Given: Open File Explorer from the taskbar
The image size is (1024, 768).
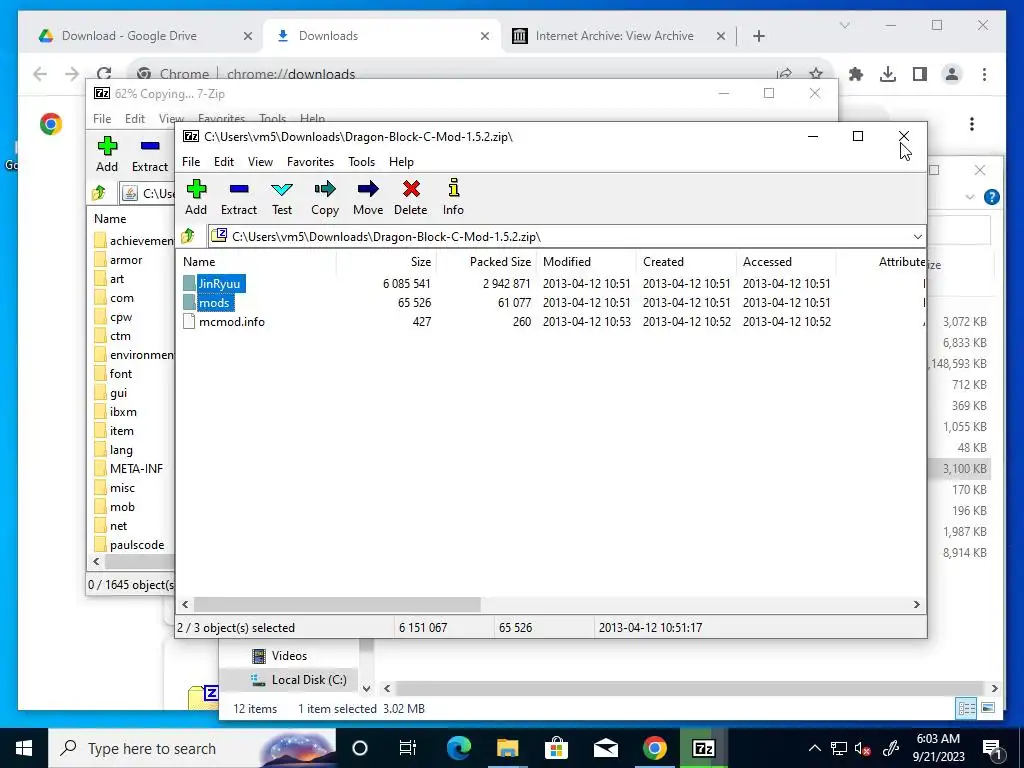Looking at the screenshot, I should [507, 748].
